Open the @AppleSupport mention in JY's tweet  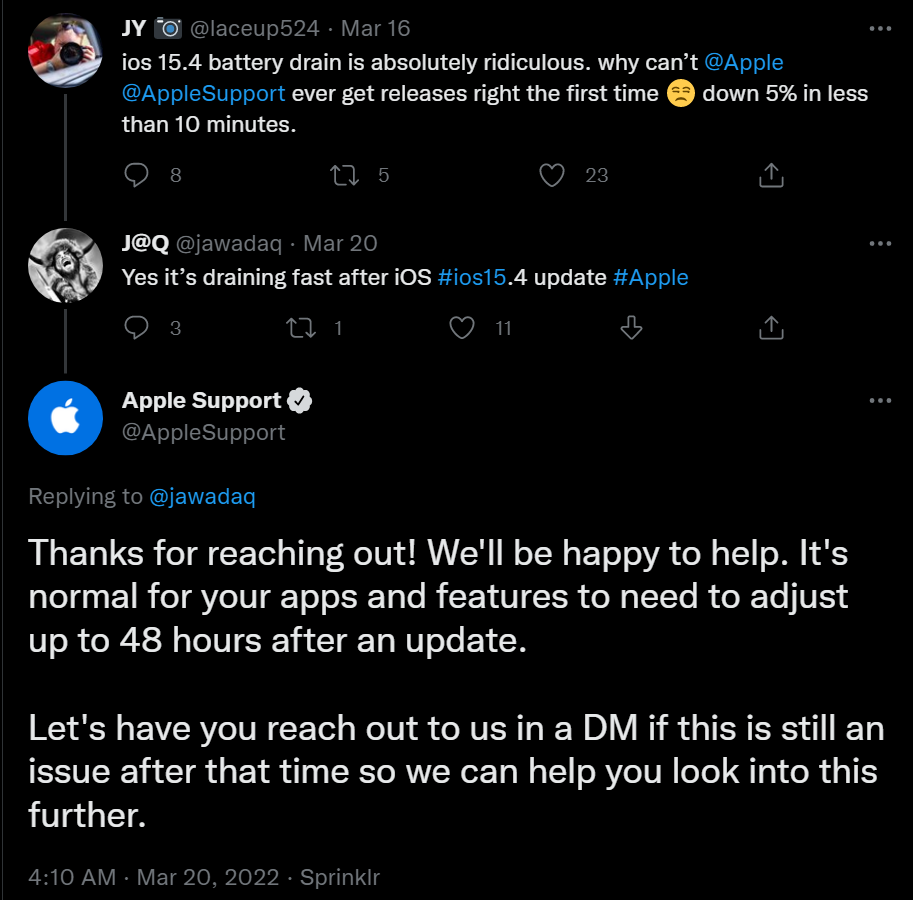pos(203,94)
